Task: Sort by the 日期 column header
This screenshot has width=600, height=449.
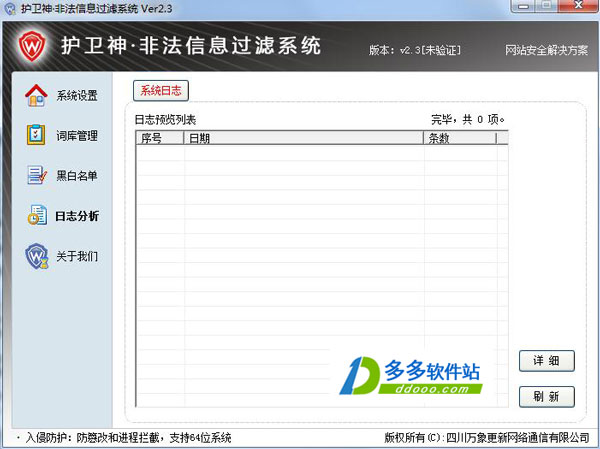Action: pyautogui.click(x=304, y=138)
